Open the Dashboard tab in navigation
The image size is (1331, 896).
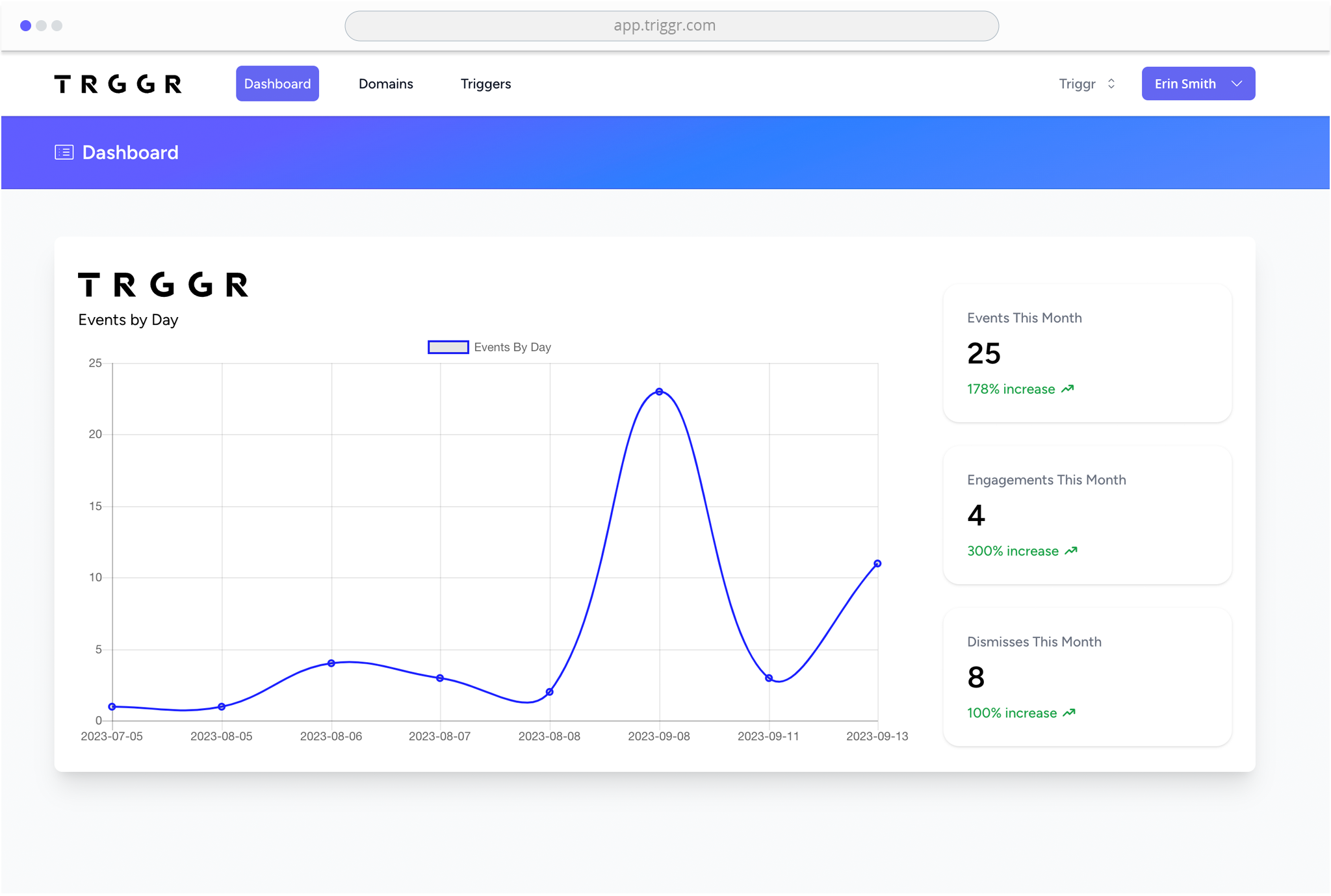point(277,84)
